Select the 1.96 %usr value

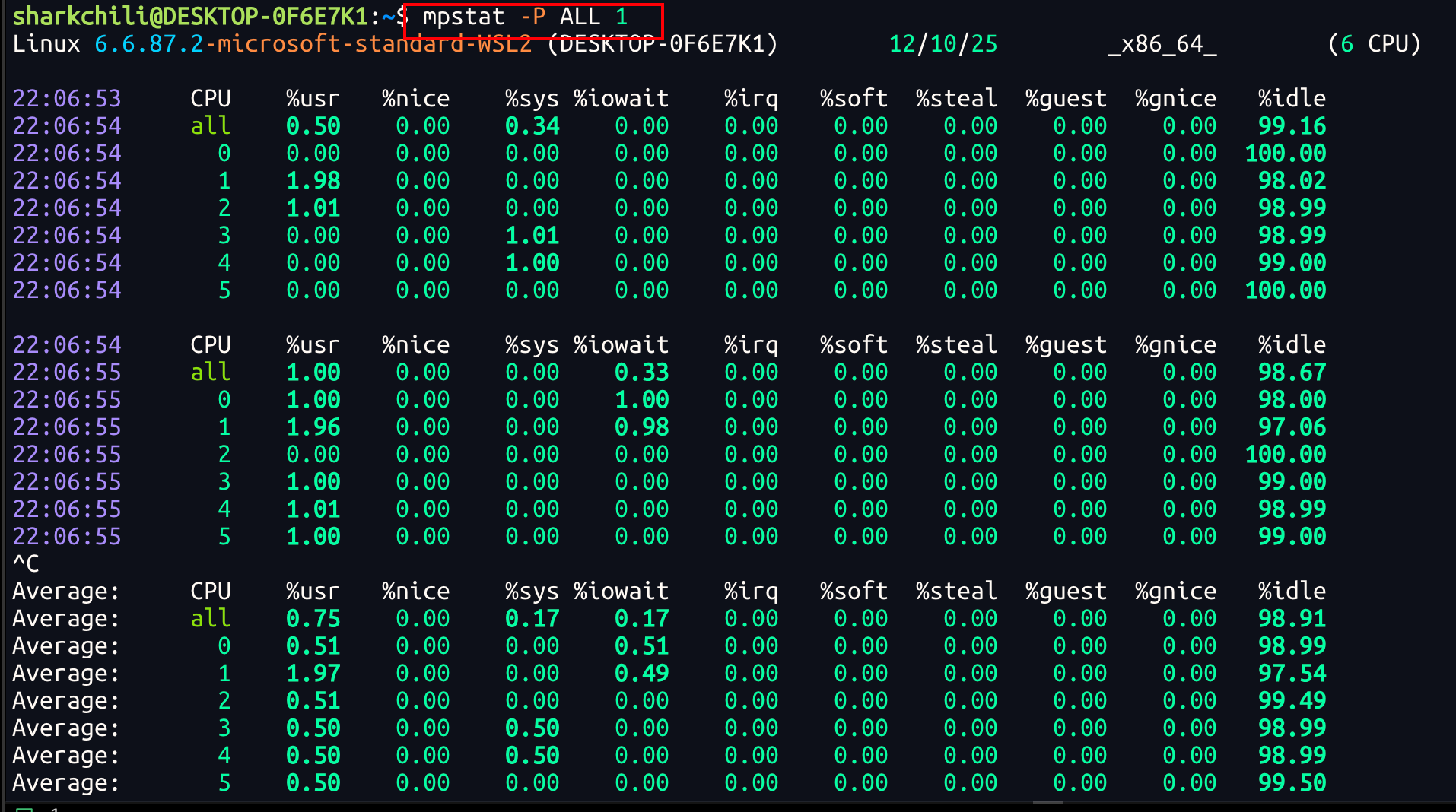coord(313,427)
